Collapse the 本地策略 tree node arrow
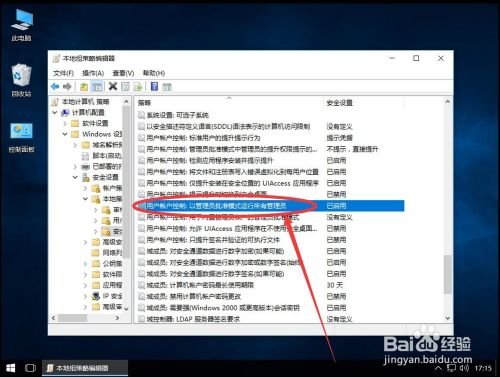 [85, 199]
